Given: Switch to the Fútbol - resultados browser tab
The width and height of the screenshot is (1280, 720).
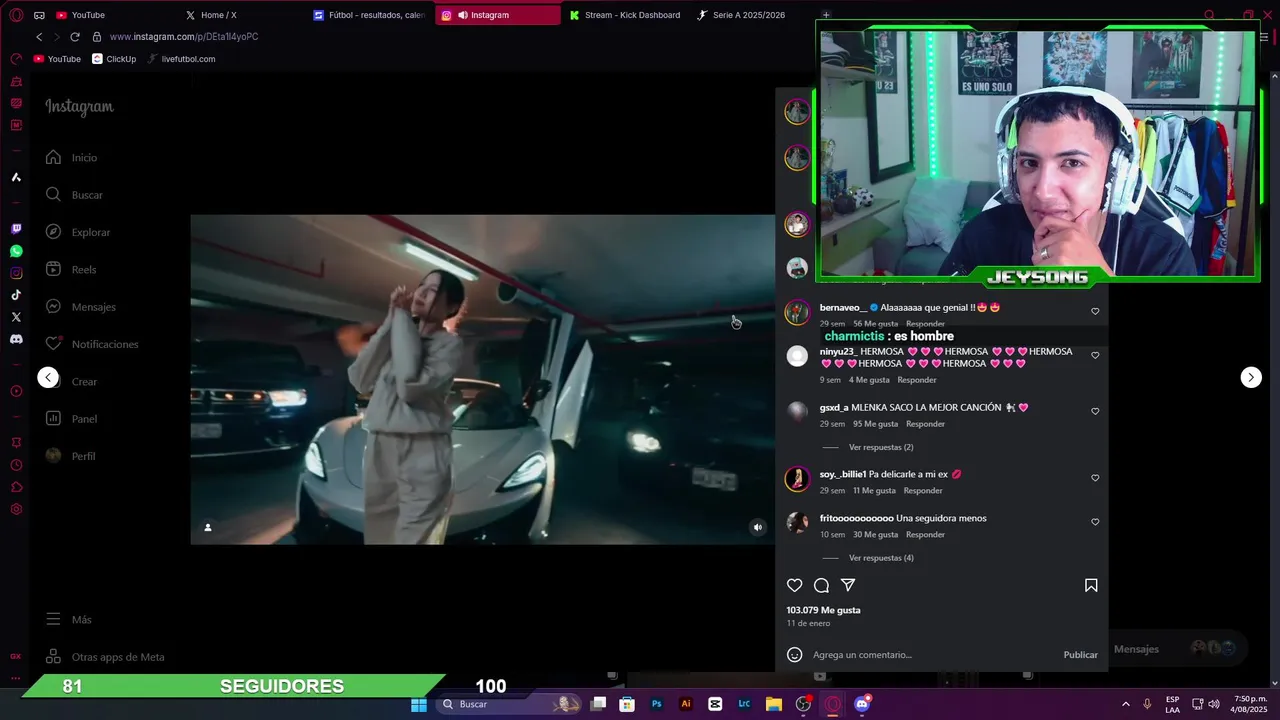Looking at the screenshot, I should (368, 15).
